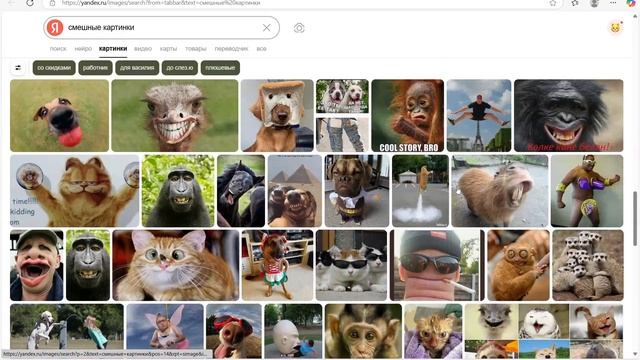This screenshot has height=360, width=640.
Task: Open search by image camera icon
Action: pos(299,28)
